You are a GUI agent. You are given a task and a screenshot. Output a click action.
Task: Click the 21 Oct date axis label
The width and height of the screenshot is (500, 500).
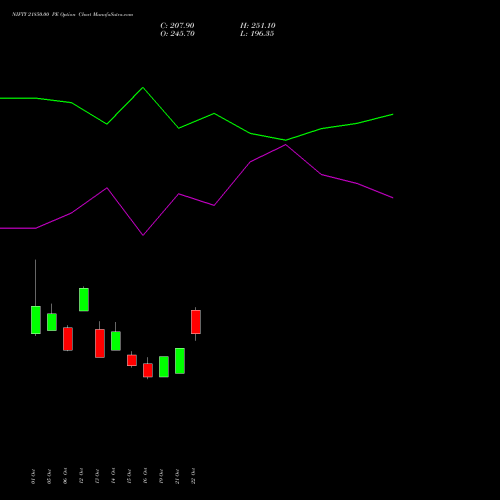[x=177, y=476]
